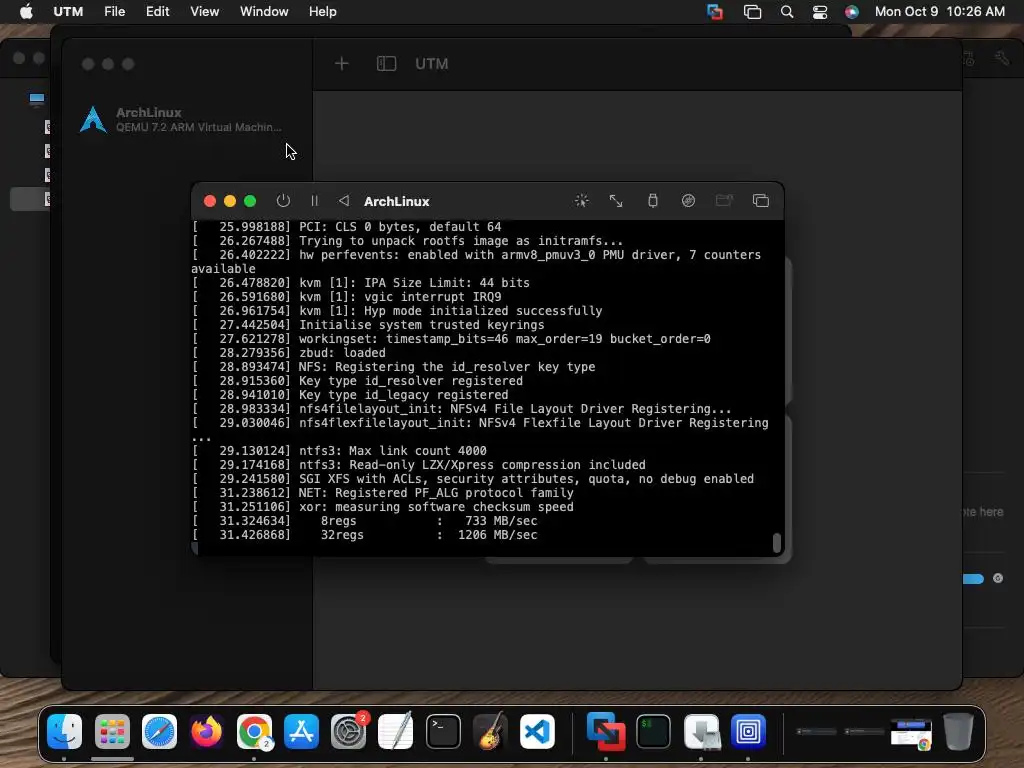The height and width of the screenshot is (768, 1024).
Task: Click the date and time in menu bar
Action: pyautogui.click(x=939, y=12)
